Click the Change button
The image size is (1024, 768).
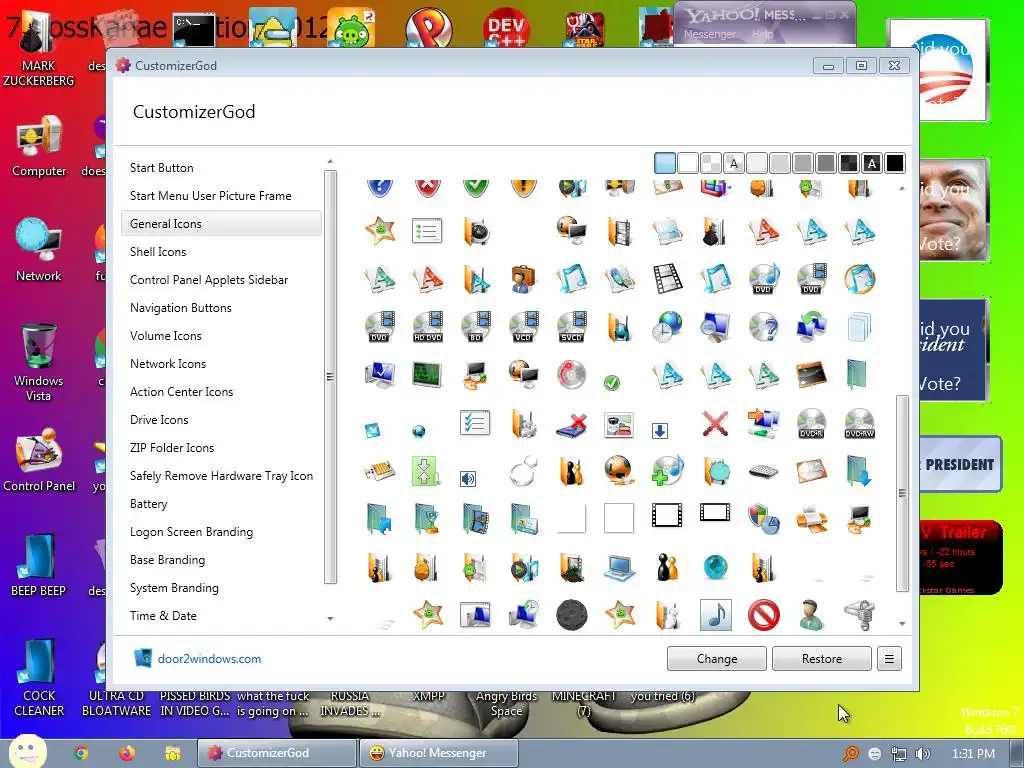(x=716, y=659)
